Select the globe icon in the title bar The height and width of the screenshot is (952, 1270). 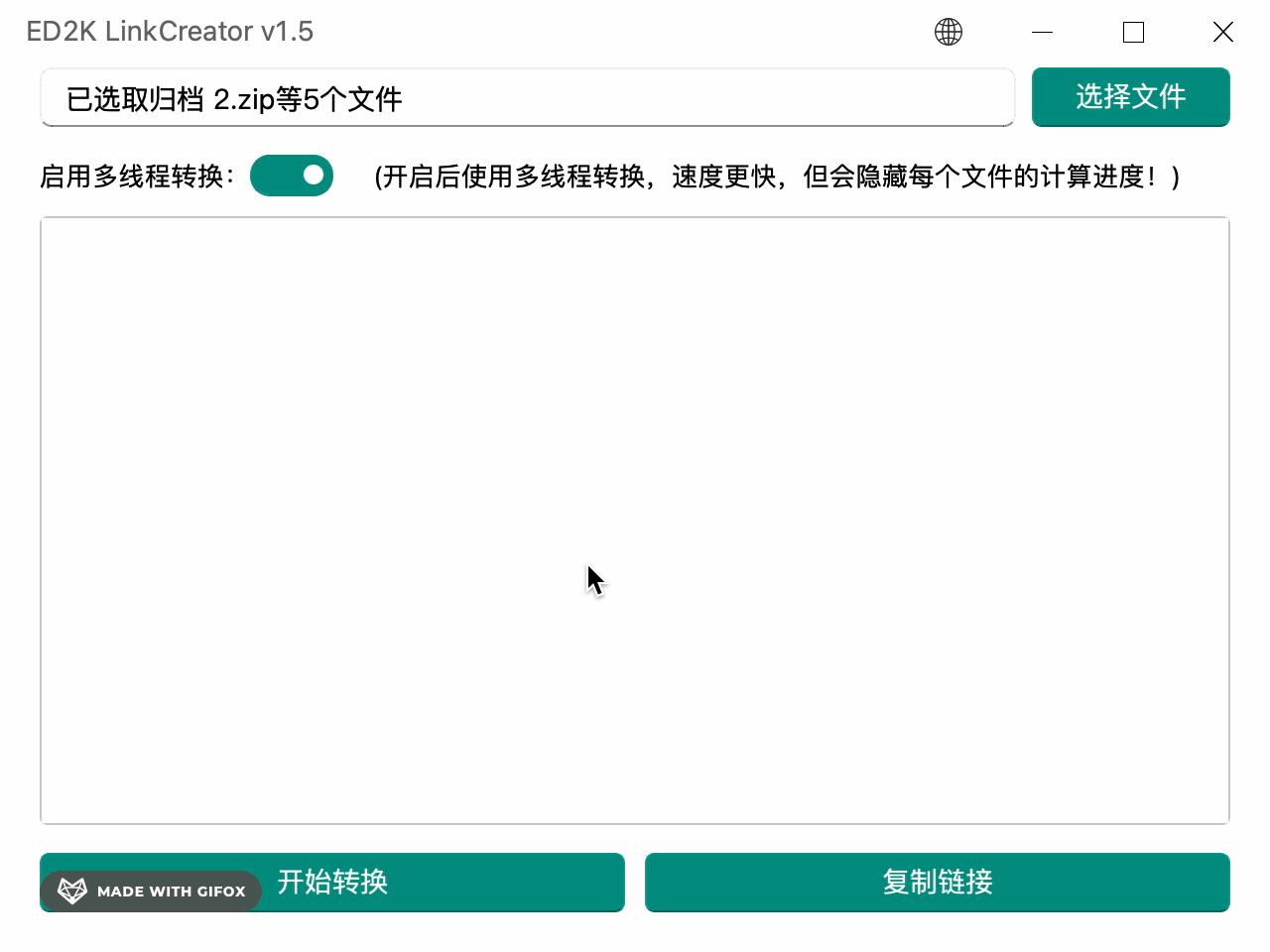pyautogui.click(x=948, y=32)
